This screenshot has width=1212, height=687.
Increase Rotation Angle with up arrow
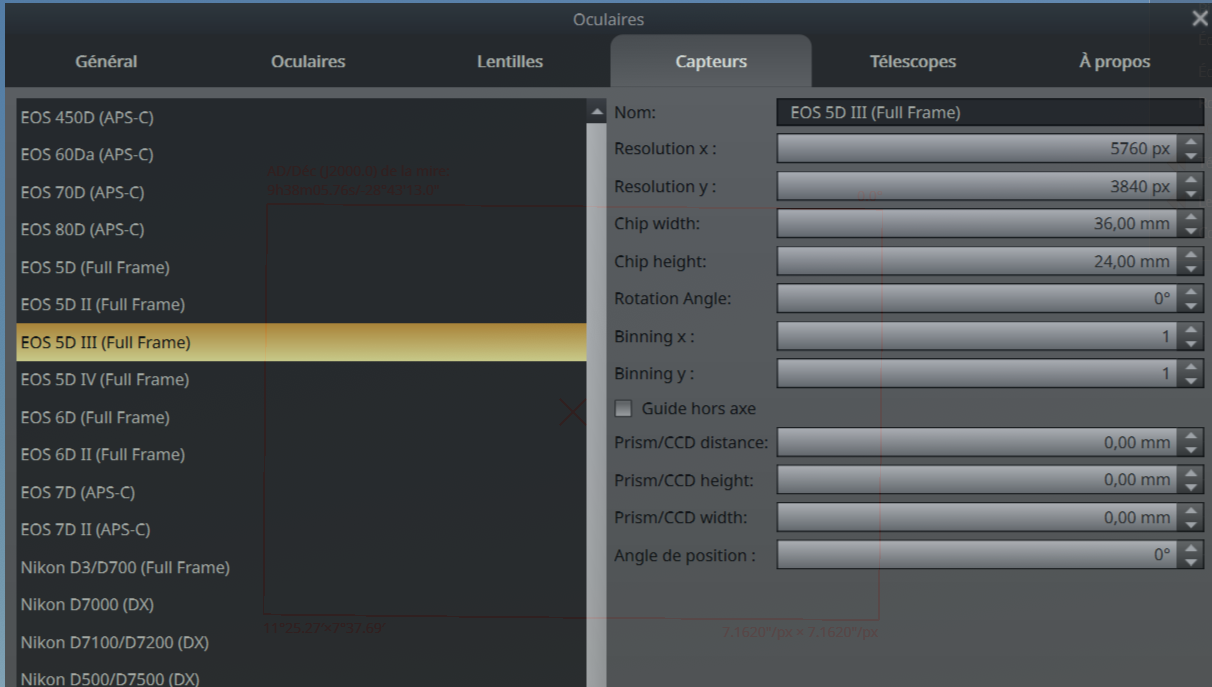1190,292
